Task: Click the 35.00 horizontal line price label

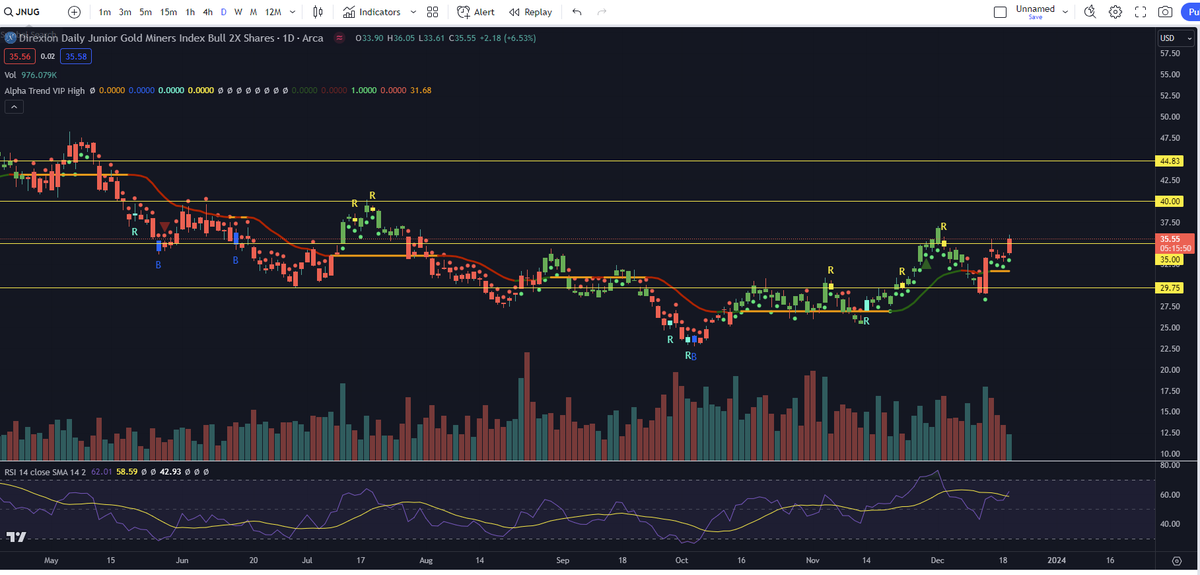Action: click(x=1169, y=259)
